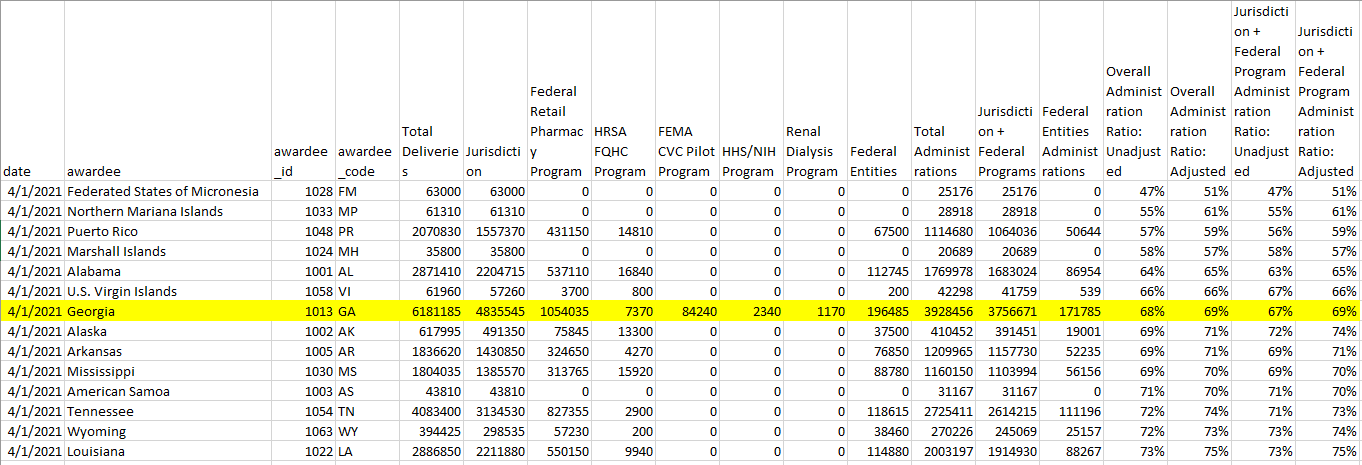The width and height of the screenshot is (1362, 465).
Task: Select the Marshall Islands cell
Action: pyautogui.click(x=167, y=251)
